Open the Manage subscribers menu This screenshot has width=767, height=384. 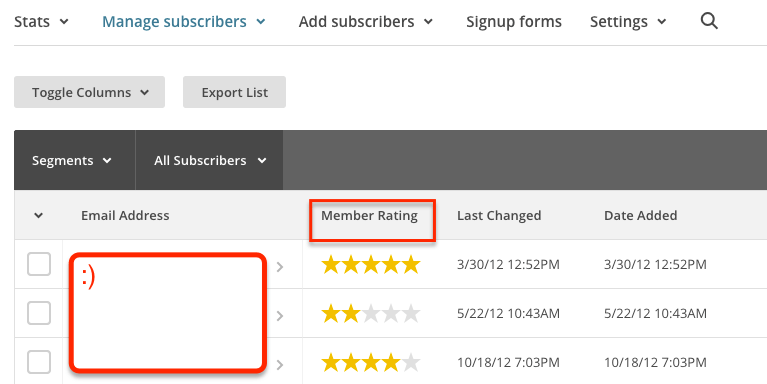[183, 22]
